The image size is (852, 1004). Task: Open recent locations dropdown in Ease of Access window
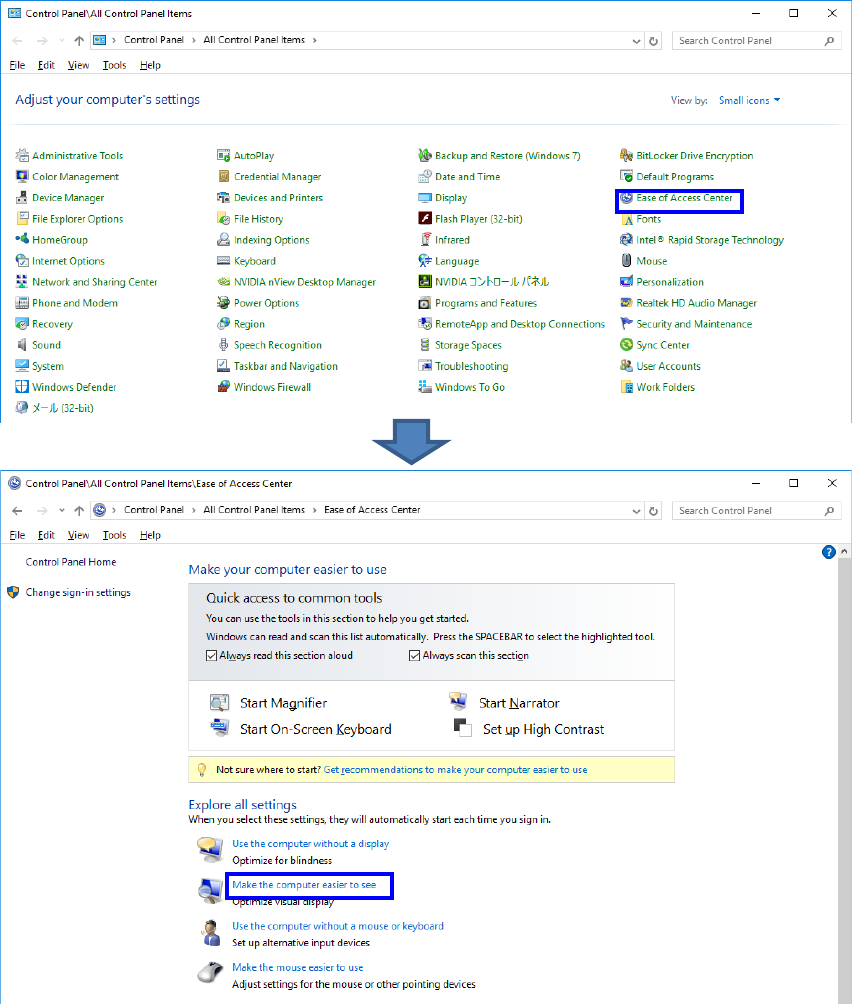pyautogui.click(x=61, y=510)
